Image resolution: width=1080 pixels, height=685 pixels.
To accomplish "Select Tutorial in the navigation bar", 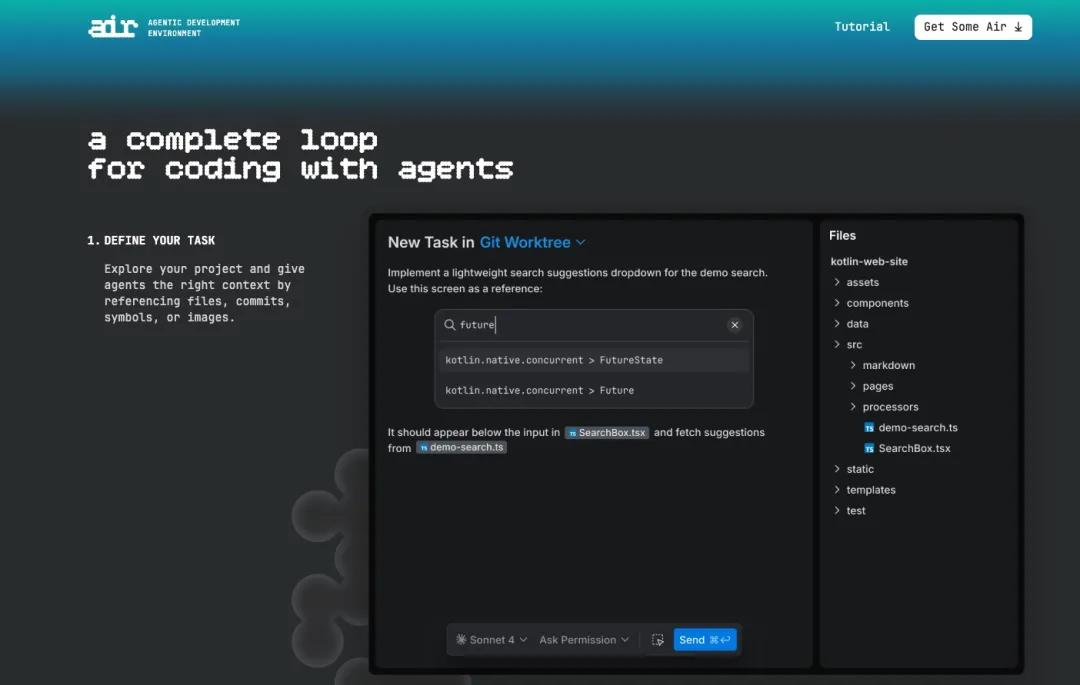I will (861, 26).
